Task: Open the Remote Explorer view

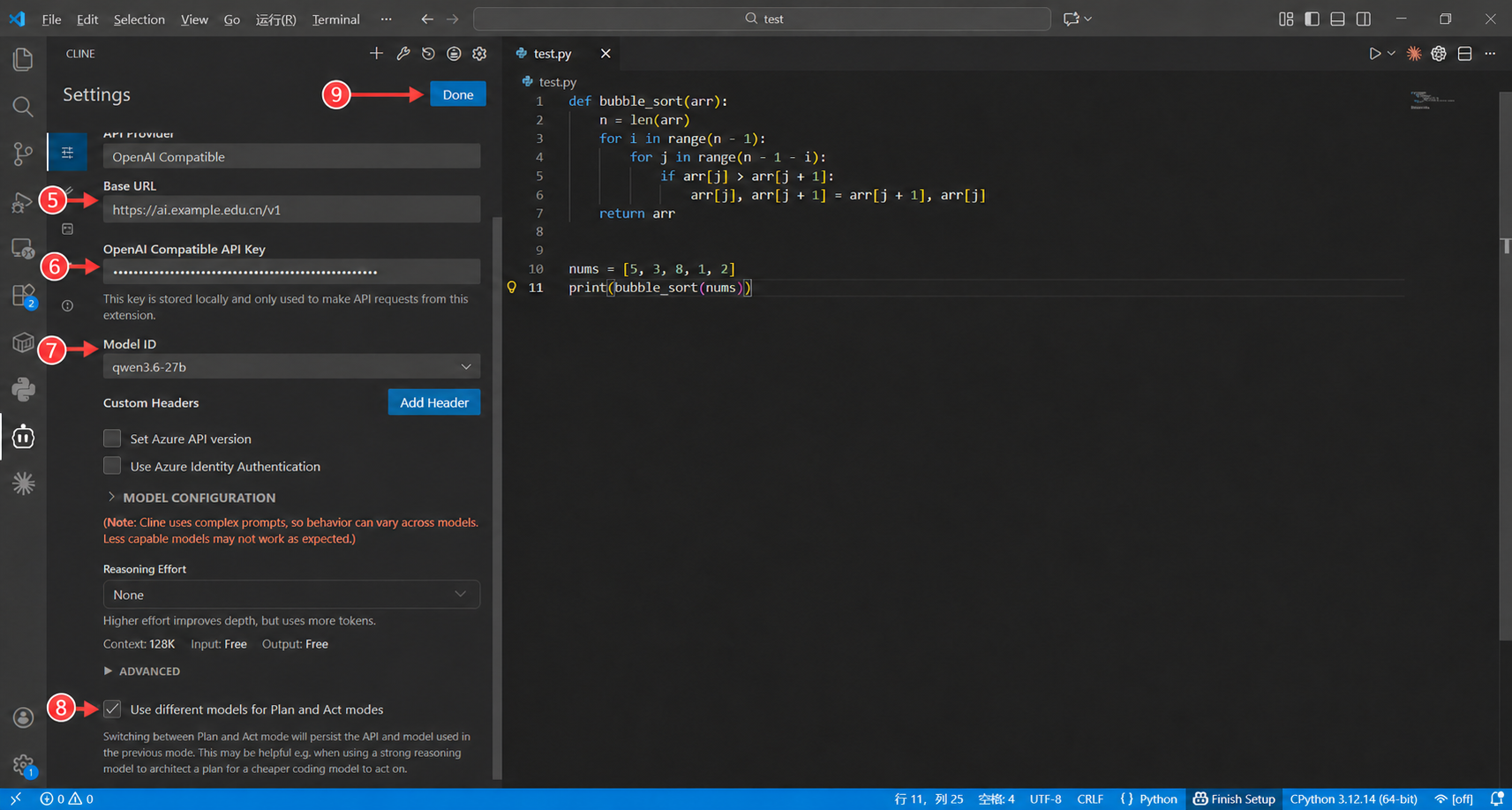Action: (x=23, y=249)
